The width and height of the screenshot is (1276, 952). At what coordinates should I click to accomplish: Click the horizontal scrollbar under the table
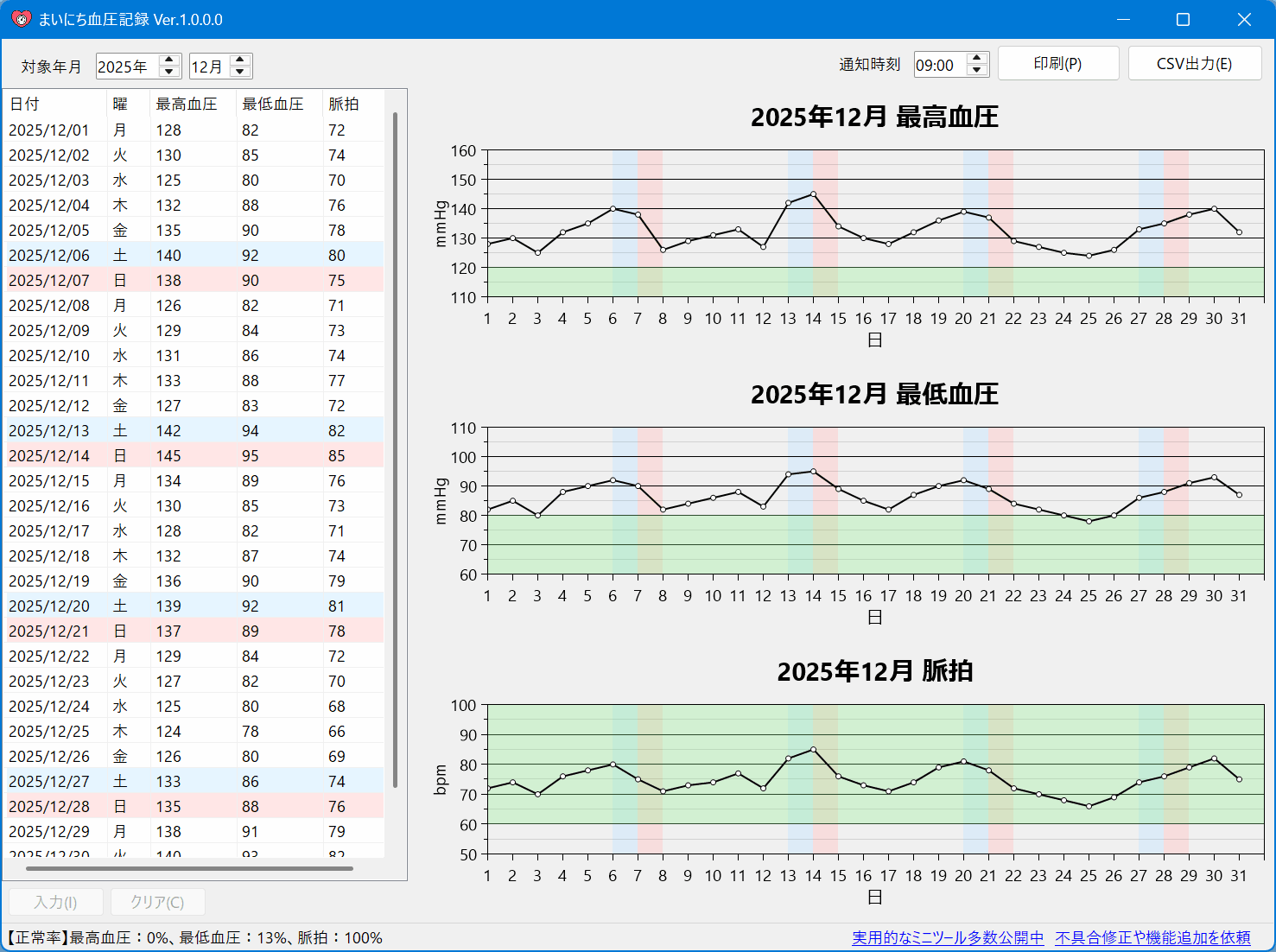(x=190, y=868)
